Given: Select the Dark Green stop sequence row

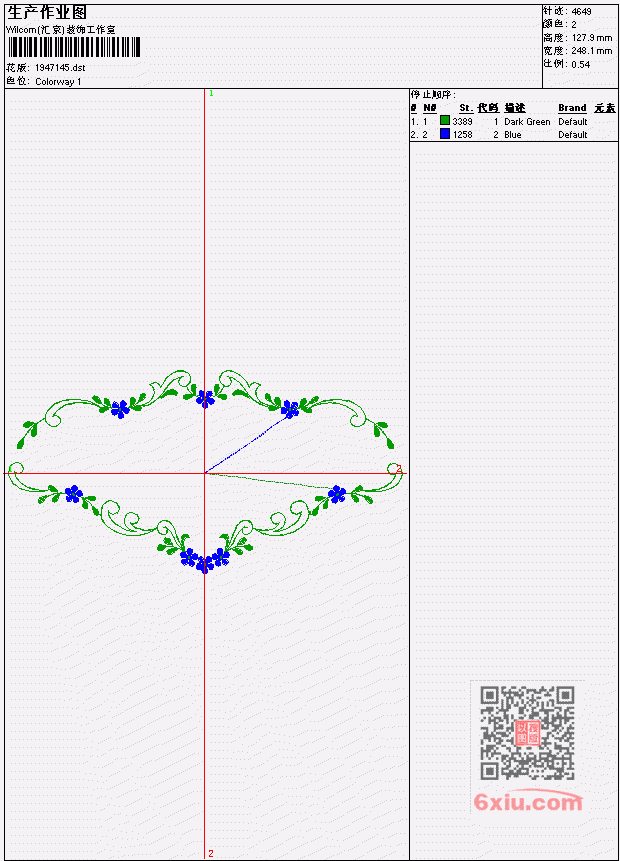Looking at the screenshot, I should 513,121.
